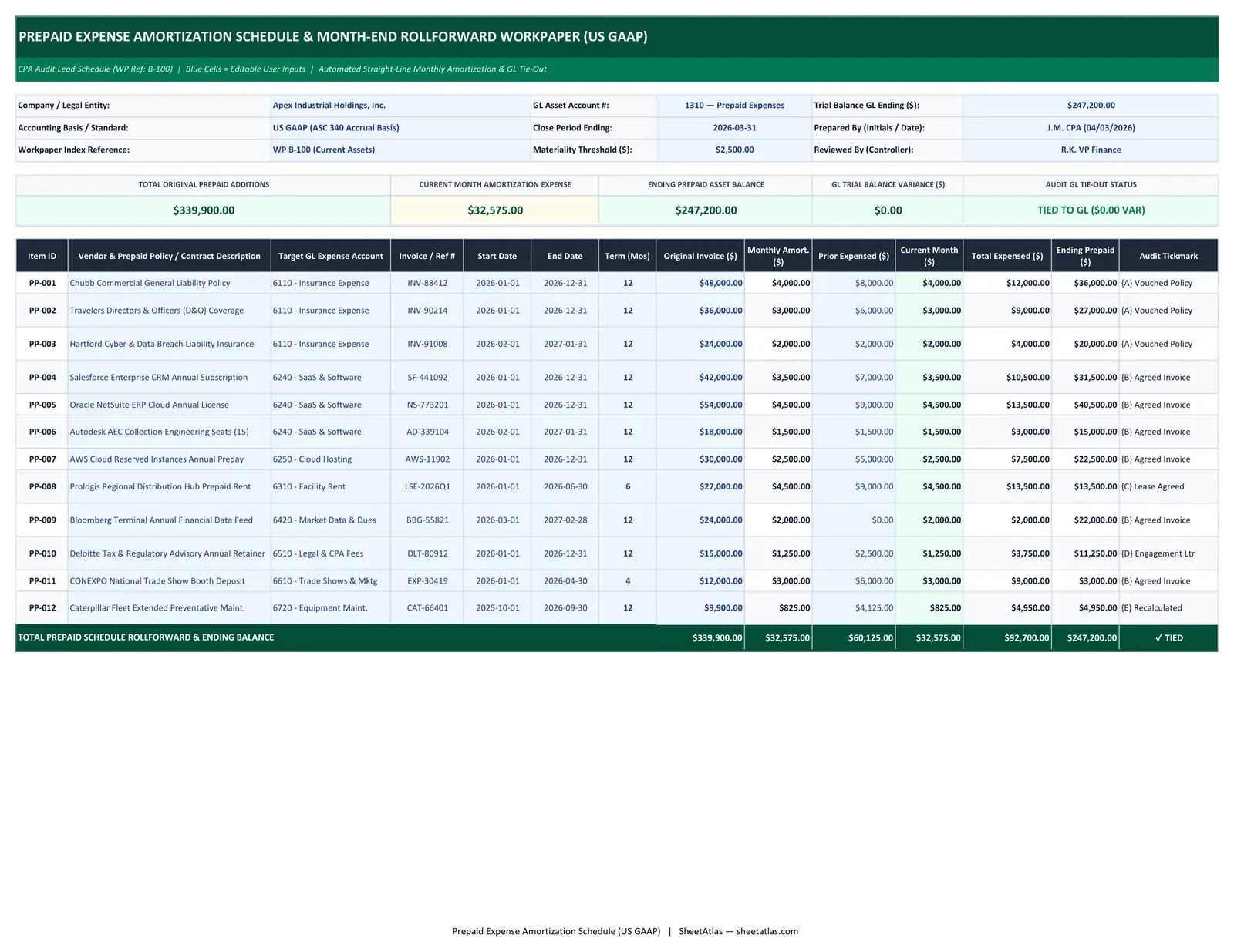This screenshot has width=1234, height=952.
Task: Select invoice AWS-11902 cell
Action: [x=427, y=459]
